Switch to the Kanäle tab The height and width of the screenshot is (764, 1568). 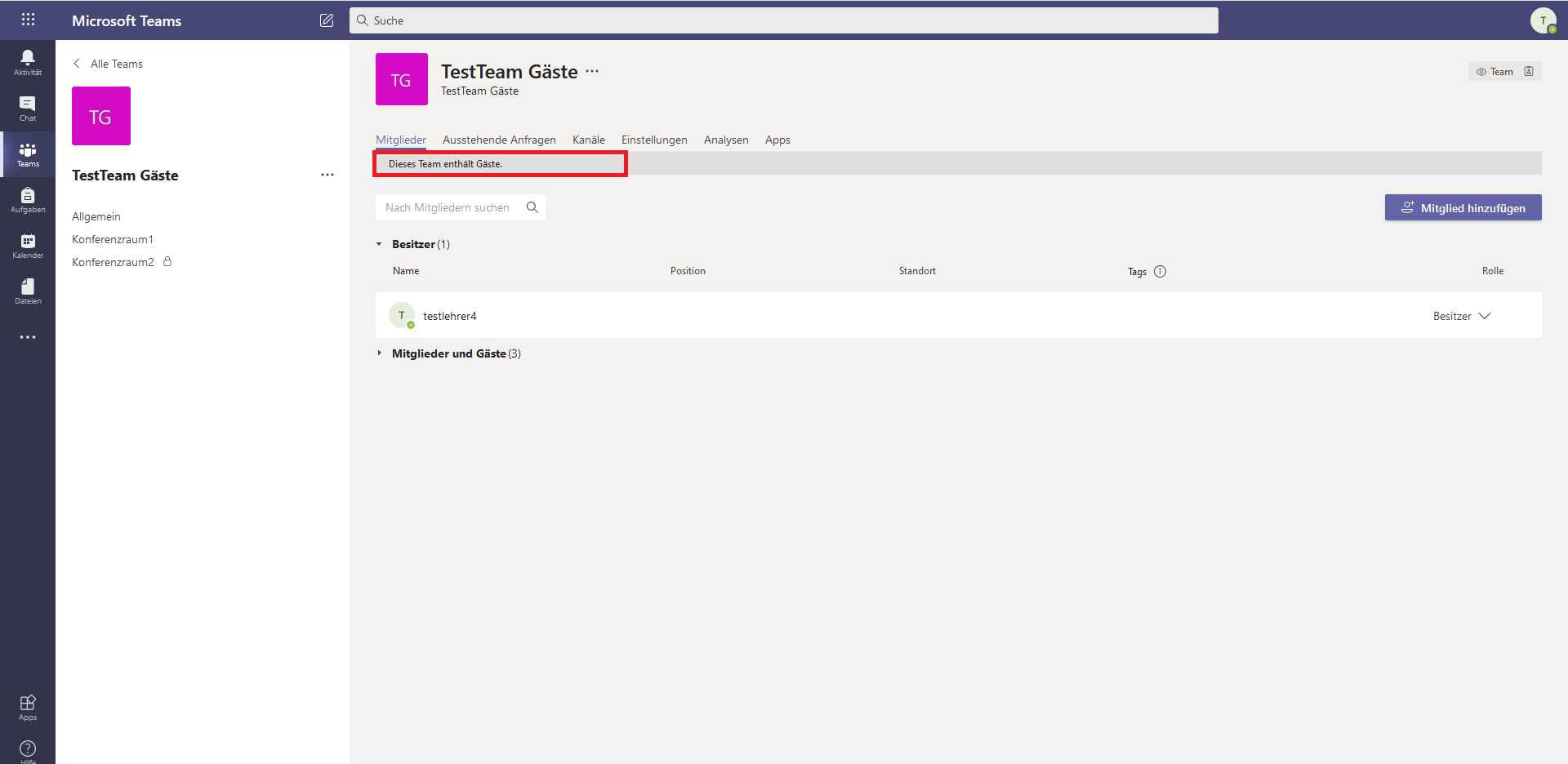coord(589,140)
